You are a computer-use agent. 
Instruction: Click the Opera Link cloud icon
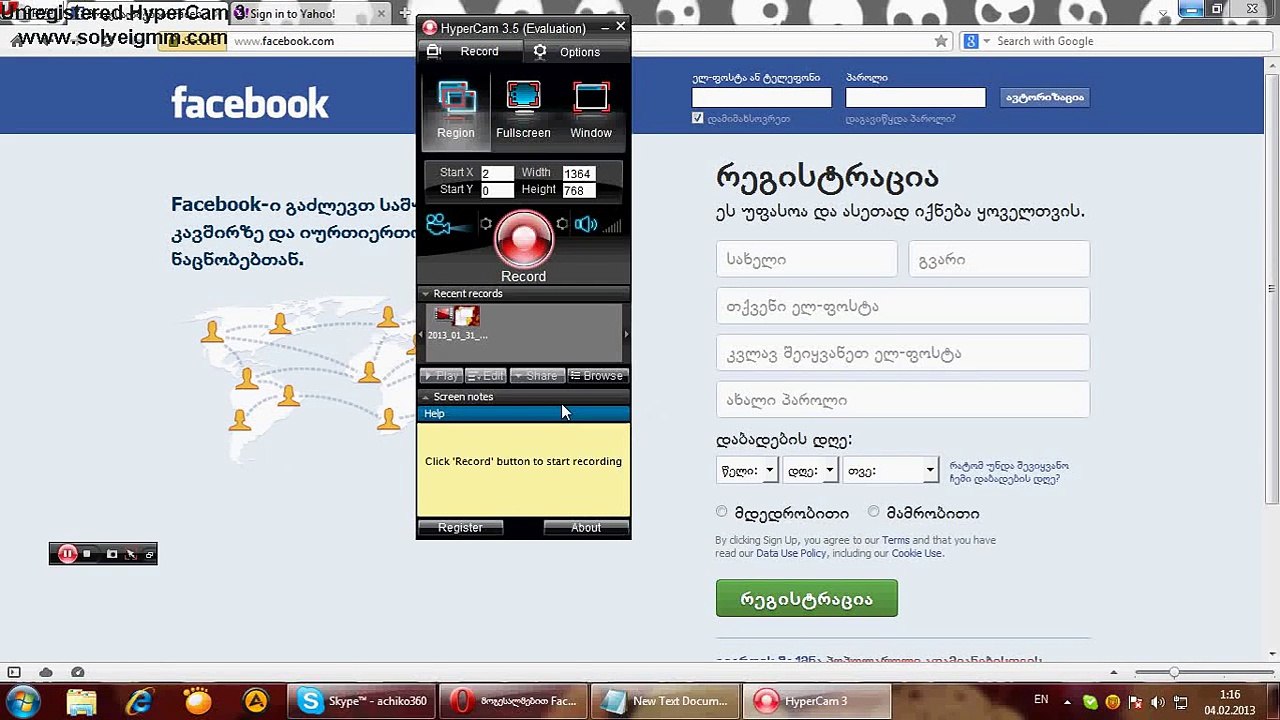(46, 672)
